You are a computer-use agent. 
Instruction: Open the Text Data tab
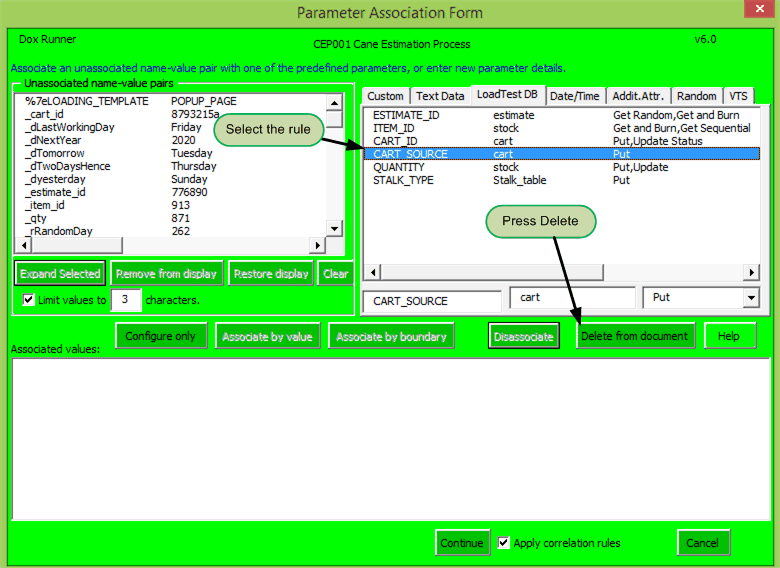440,96
